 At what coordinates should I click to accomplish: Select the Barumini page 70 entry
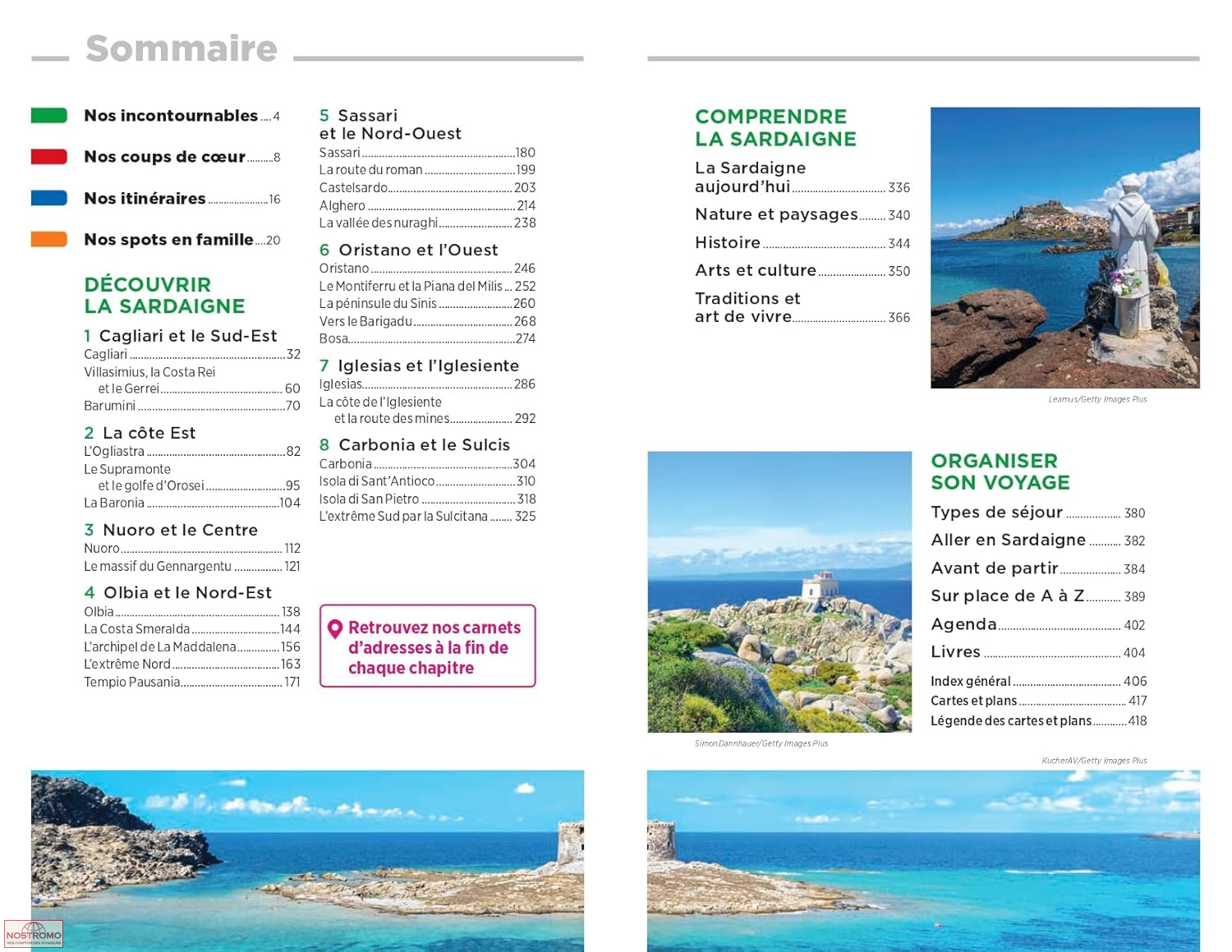click(192, 406)
